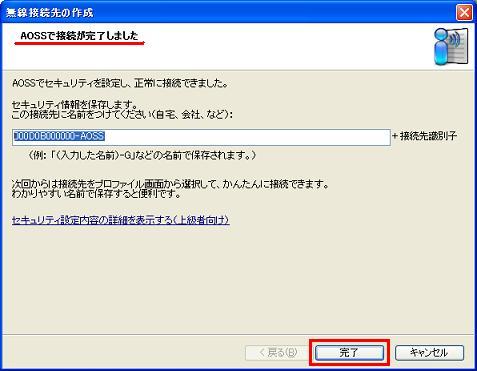
Task: Click the example hint text starting with 例
Action: [142, 155]
